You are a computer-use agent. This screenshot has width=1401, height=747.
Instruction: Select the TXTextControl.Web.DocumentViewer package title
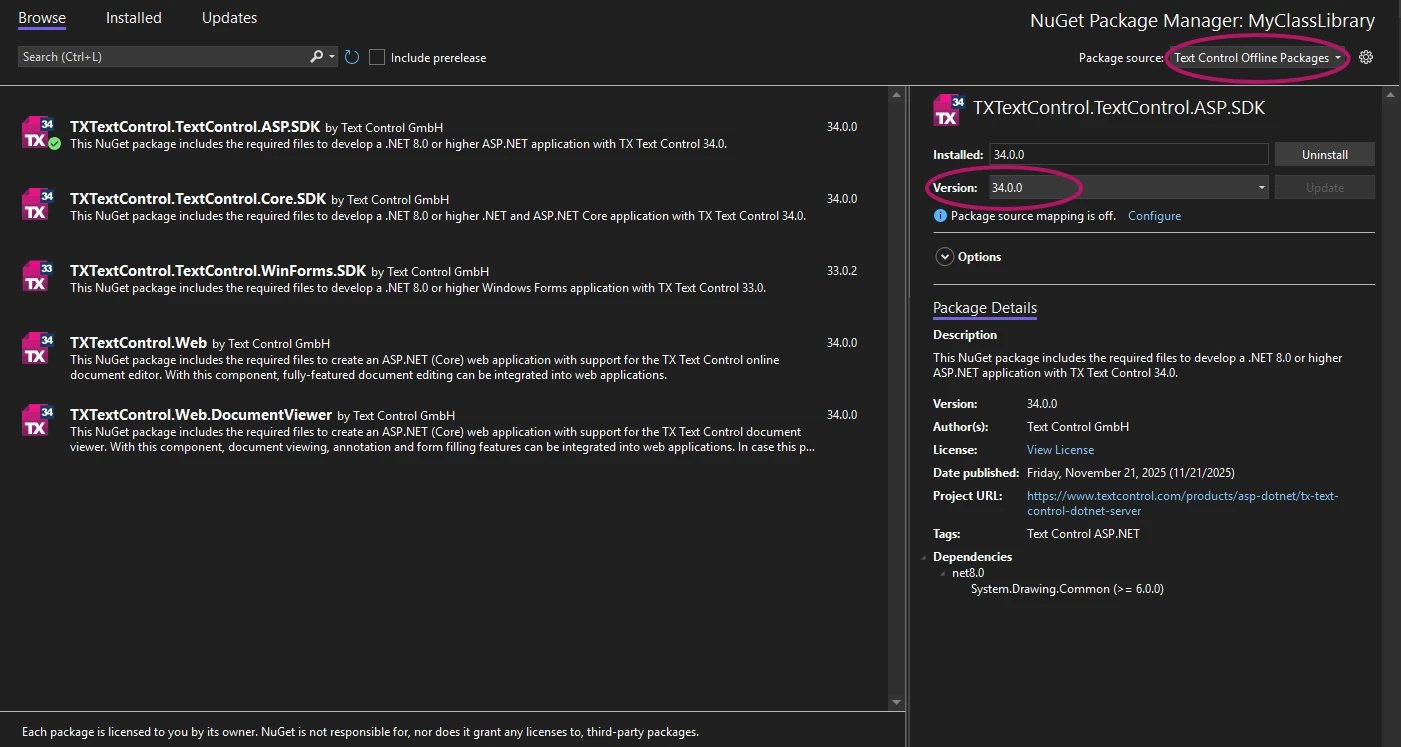click(x=201, y=415)
